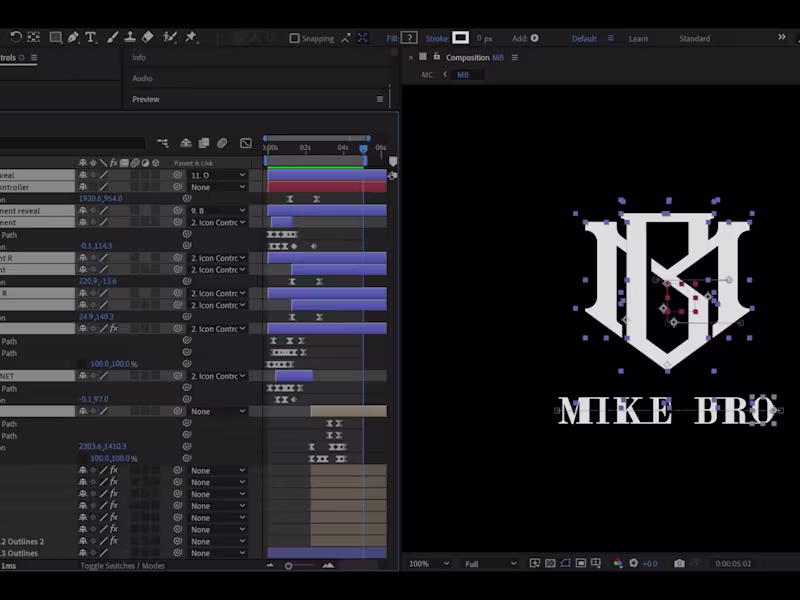
Task: Select the Brush tool
Action: 112,38
